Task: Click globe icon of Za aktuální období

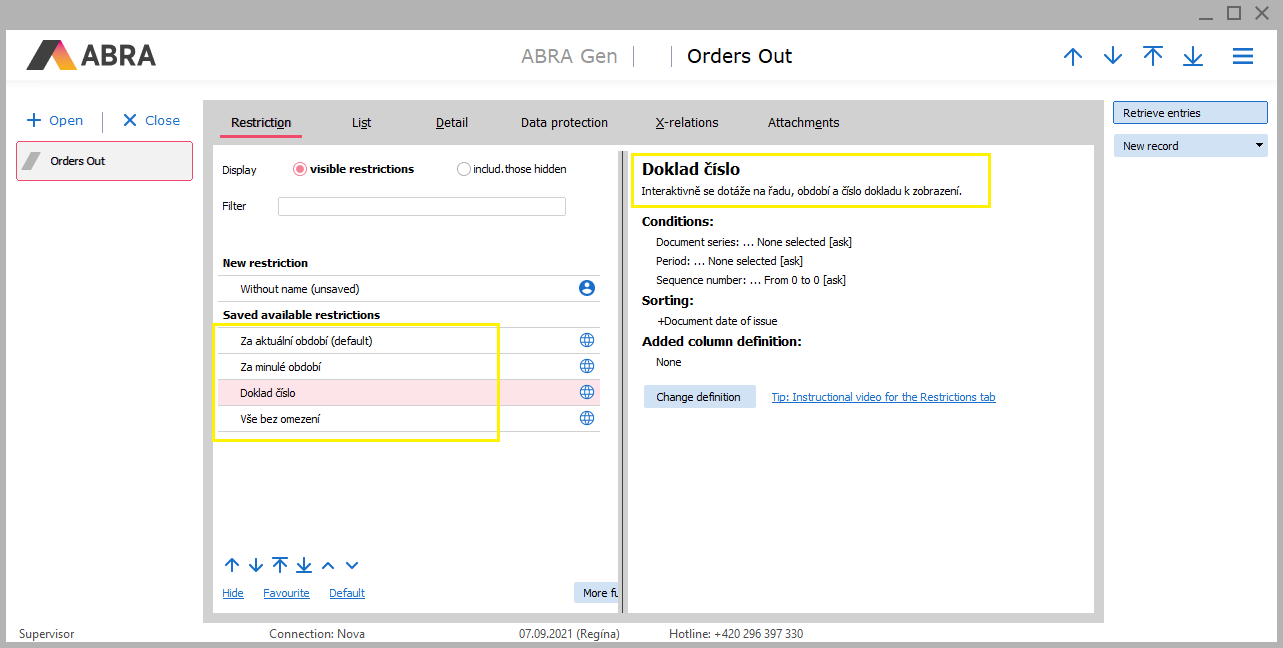Action: click(587, 340)
